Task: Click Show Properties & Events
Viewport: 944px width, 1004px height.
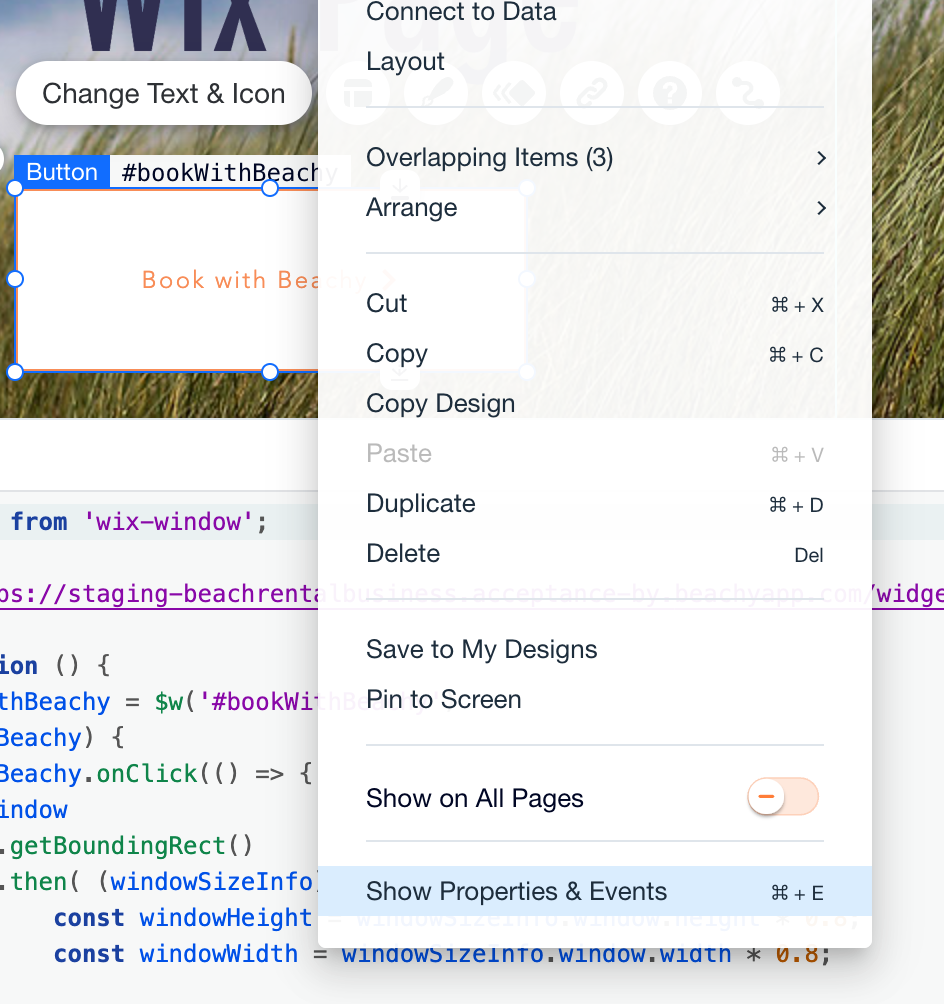Action: click(x=594, y=891)
